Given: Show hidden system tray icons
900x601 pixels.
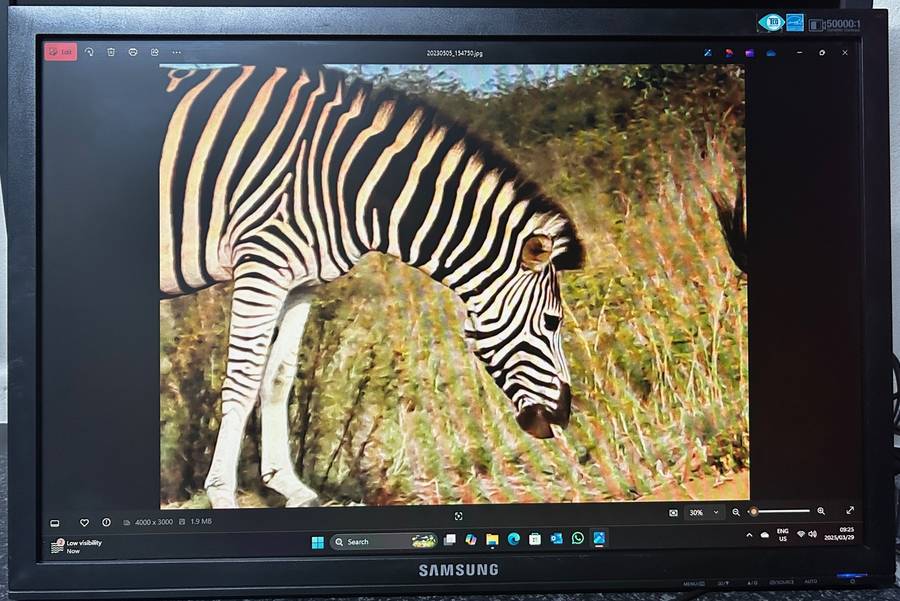Looking at the screenshot, I should tap(749, 535).
